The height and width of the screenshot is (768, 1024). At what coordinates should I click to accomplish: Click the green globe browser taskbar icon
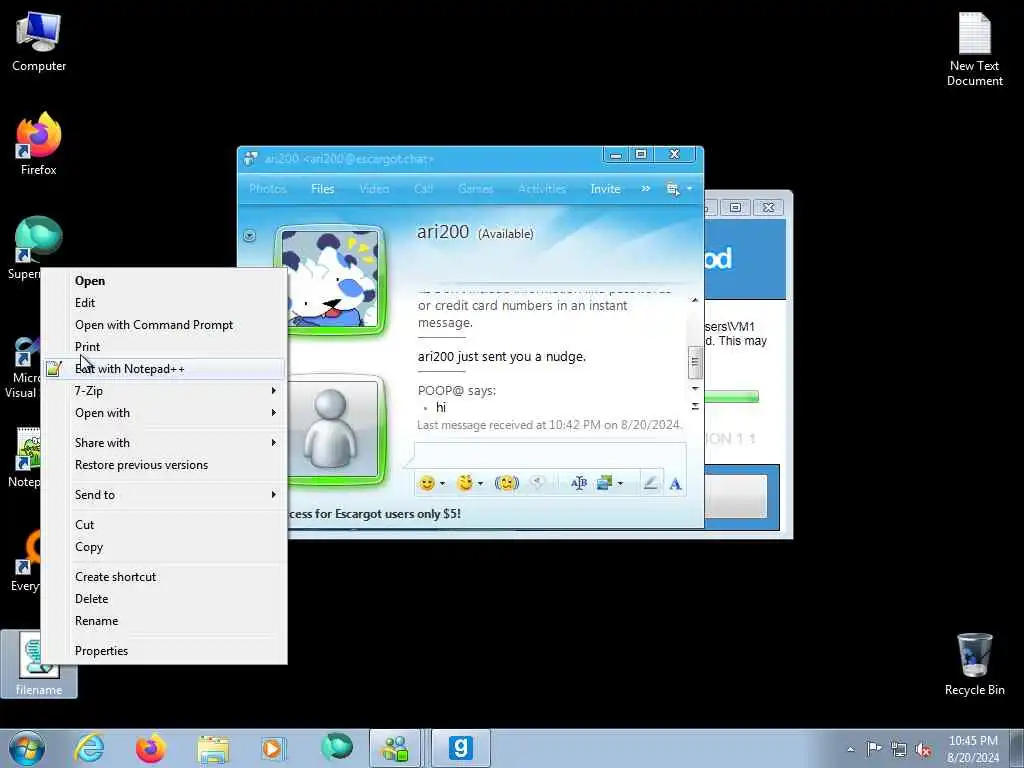point(337,747)
